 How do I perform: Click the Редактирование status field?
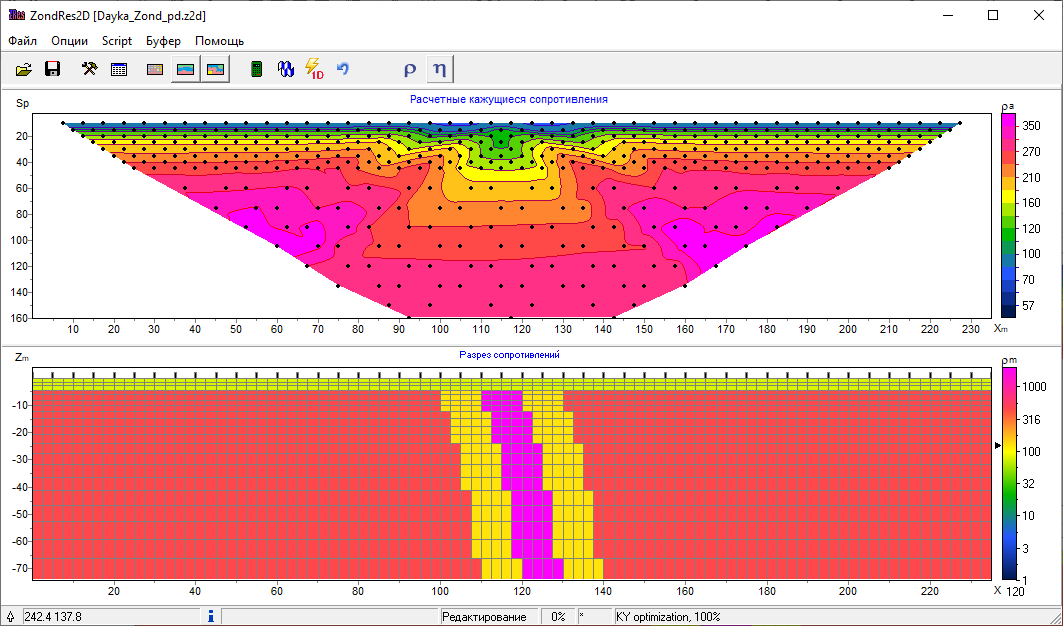click(x=484, y=617)
